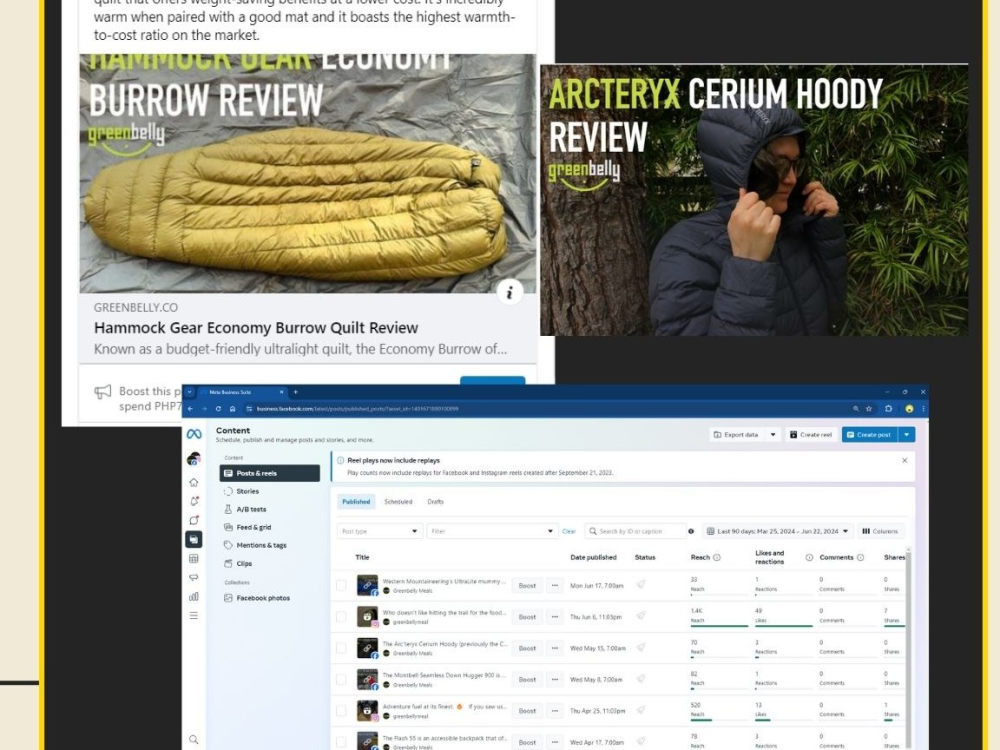Click the Create post button

click(x=870, y=435)
